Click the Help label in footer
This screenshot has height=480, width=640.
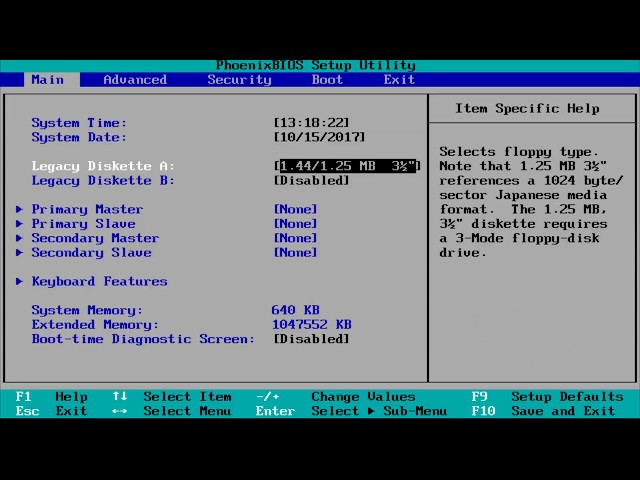click(71, 397)
